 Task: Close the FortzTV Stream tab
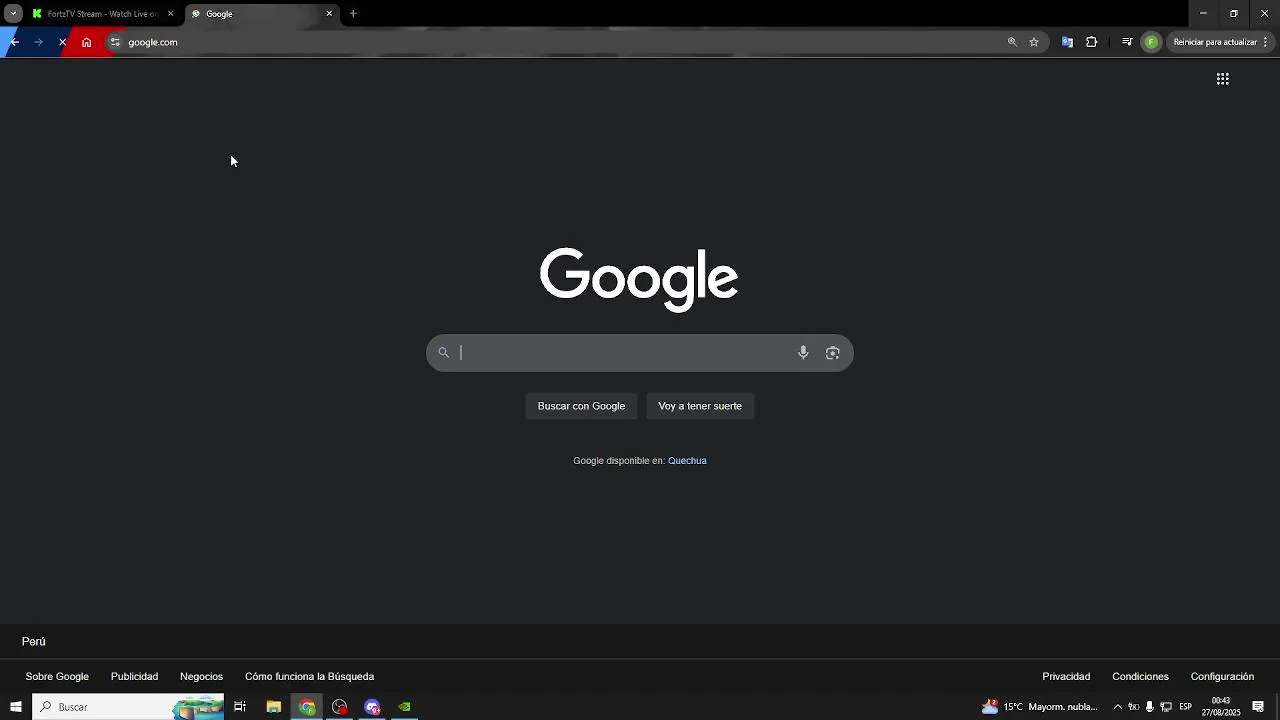coord(170,14)
